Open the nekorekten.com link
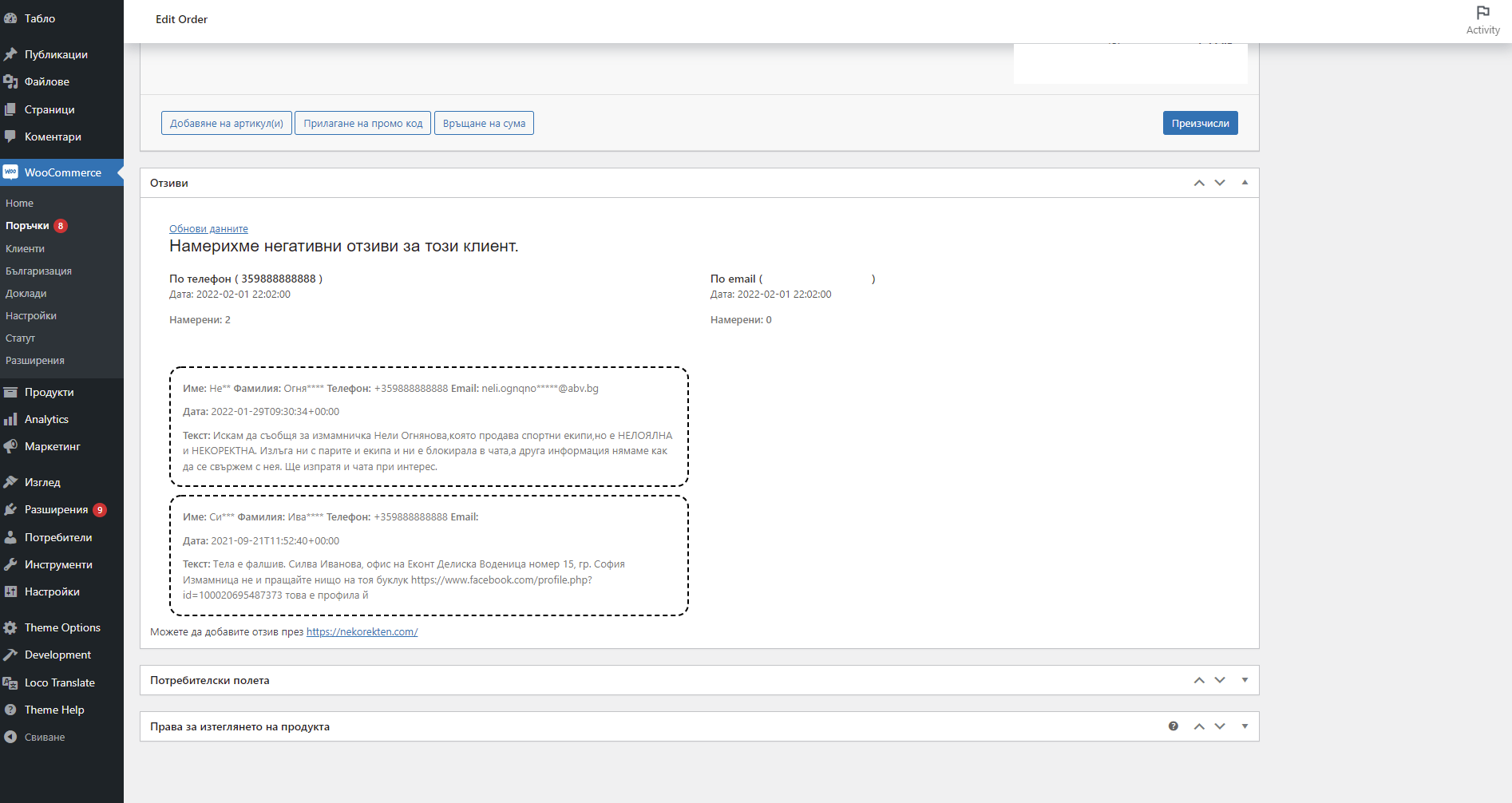The width and height of the screenshot is (1512, 803). click(362, 632)
